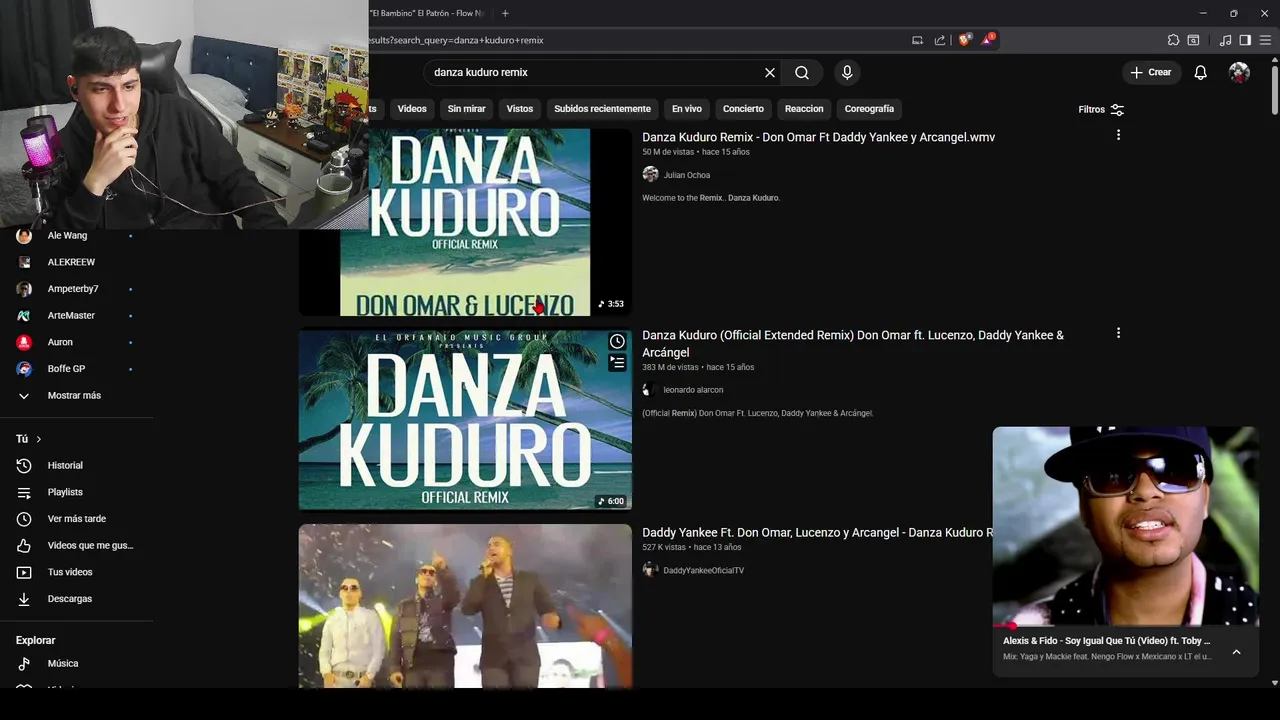Select the Subidos recientemente chip
1280x720 pixels.
point(602,109)
